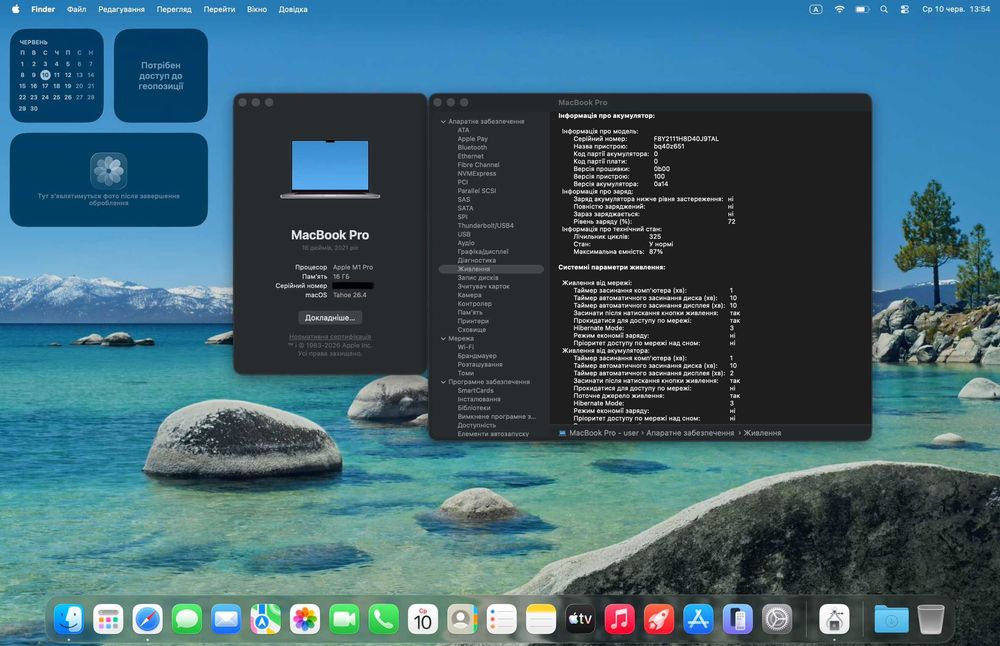Launch Reminders from the Dock

coord(502,619)
